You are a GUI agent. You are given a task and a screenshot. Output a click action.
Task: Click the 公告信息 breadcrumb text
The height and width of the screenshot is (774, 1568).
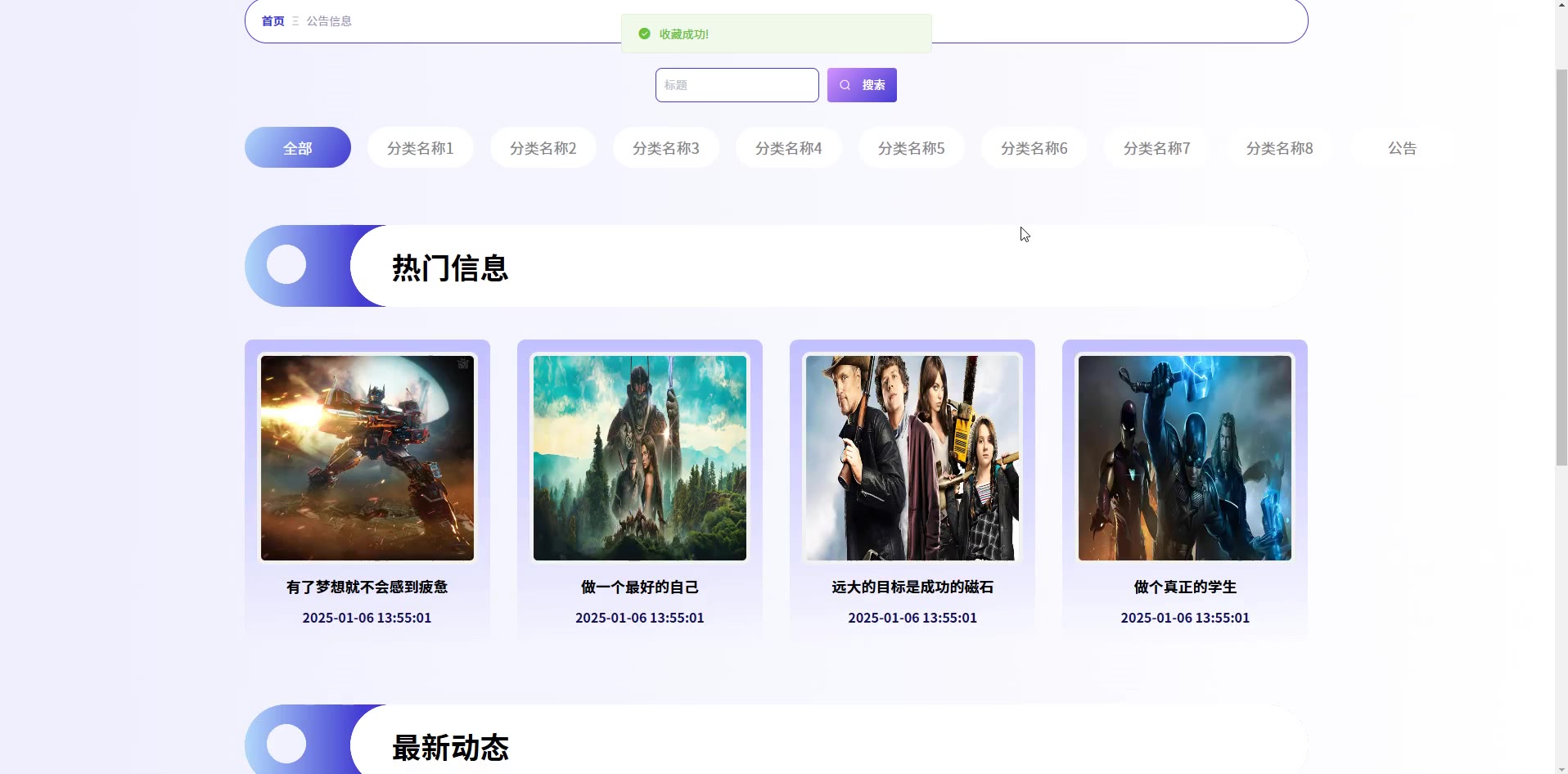[x=329, y=21]
